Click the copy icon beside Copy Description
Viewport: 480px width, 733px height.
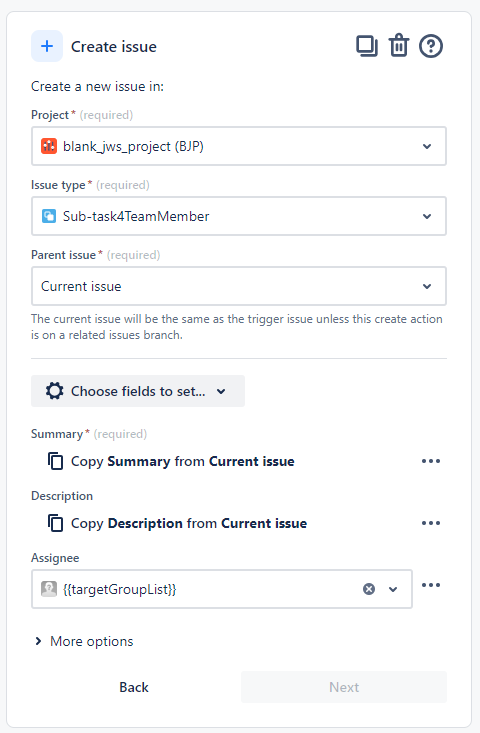(x=56, y=523)
